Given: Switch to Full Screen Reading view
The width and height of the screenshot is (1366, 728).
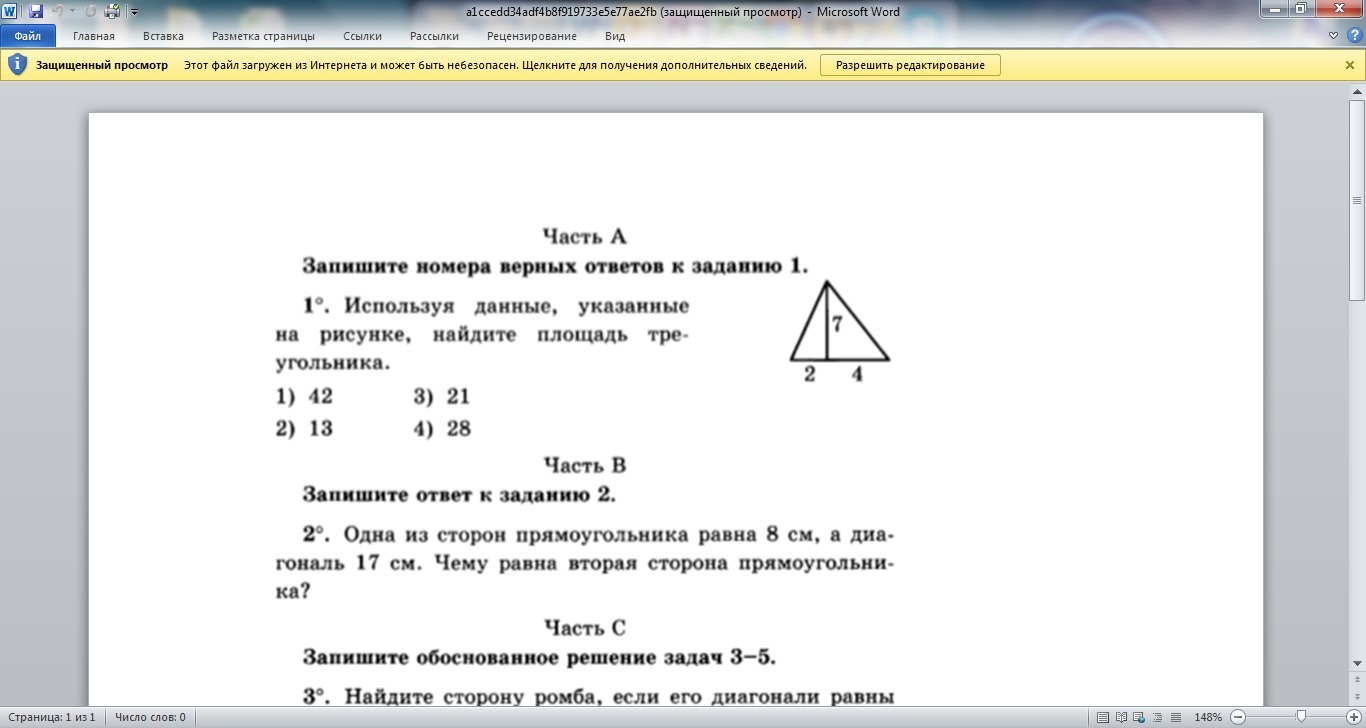Looking at the screenshot, I should pyautogui.click(x=1121, y=717).
